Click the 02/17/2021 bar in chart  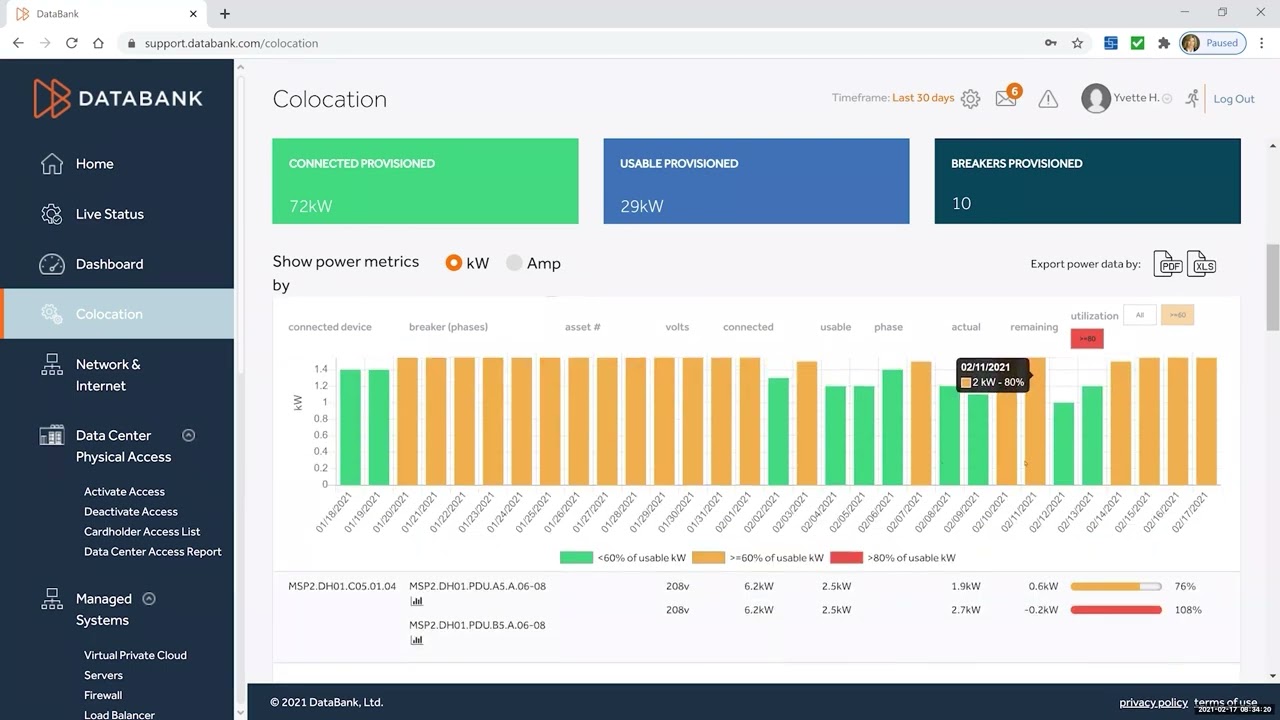[x=1207, y=421]
